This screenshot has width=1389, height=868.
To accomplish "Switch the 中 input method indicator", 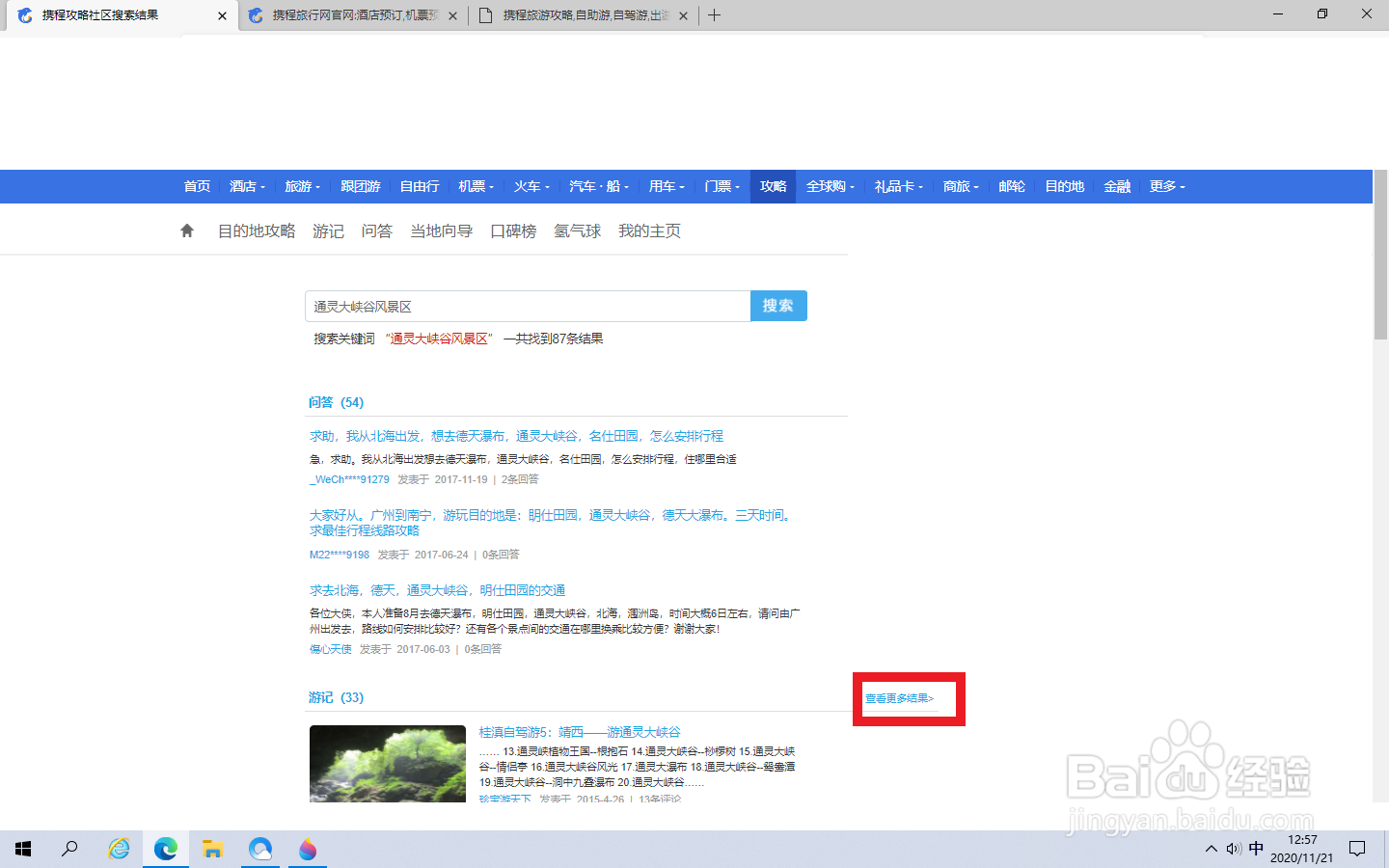I will click(x=1256, y=849).
